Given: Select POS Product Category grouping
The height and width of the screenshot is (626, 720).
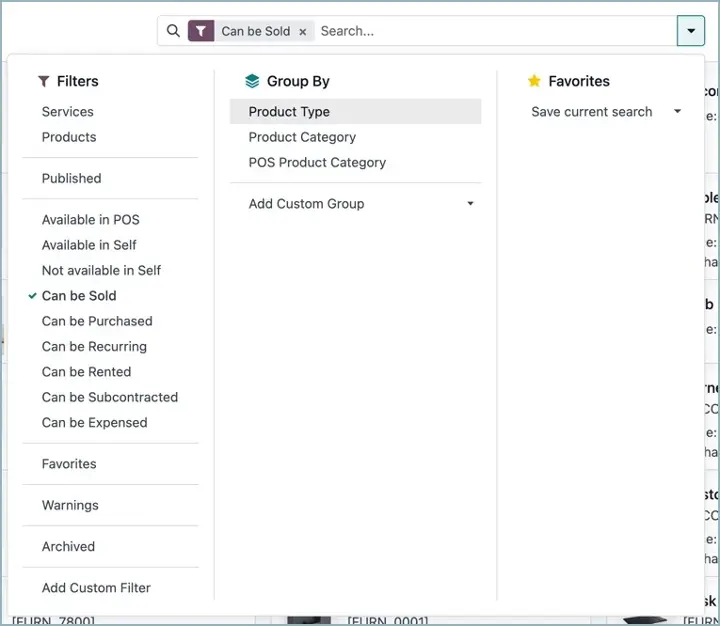Looking at the screenshot, I should [x=317, y=162].
